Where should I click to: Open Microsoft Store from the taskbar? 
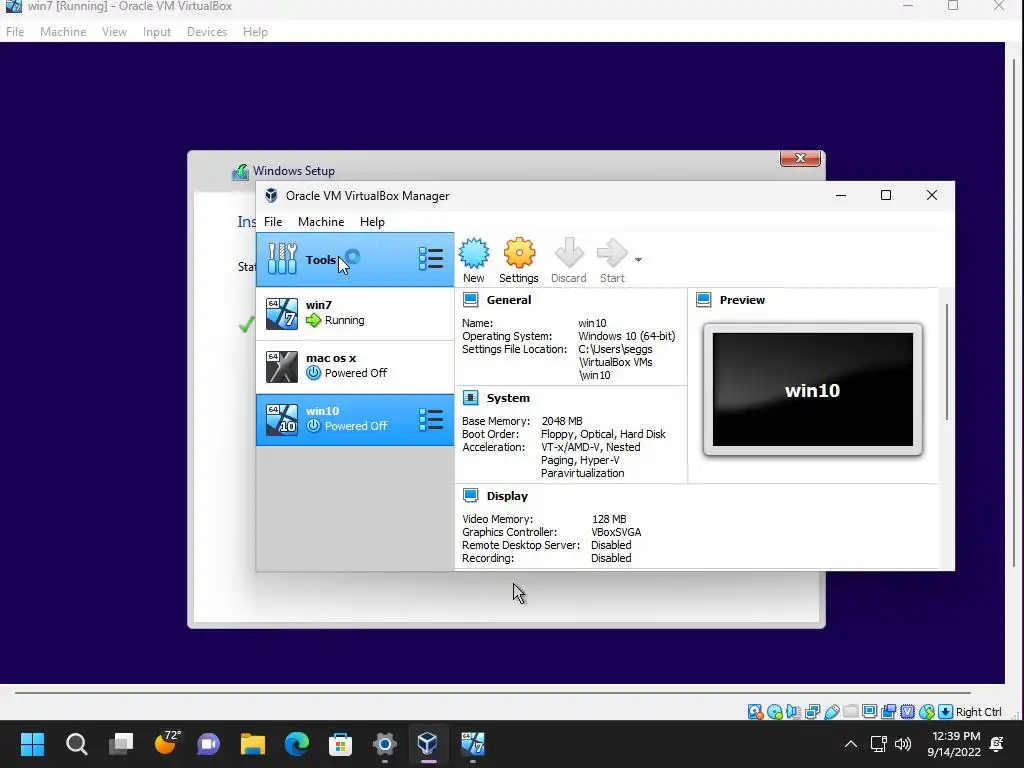[340, 744]
